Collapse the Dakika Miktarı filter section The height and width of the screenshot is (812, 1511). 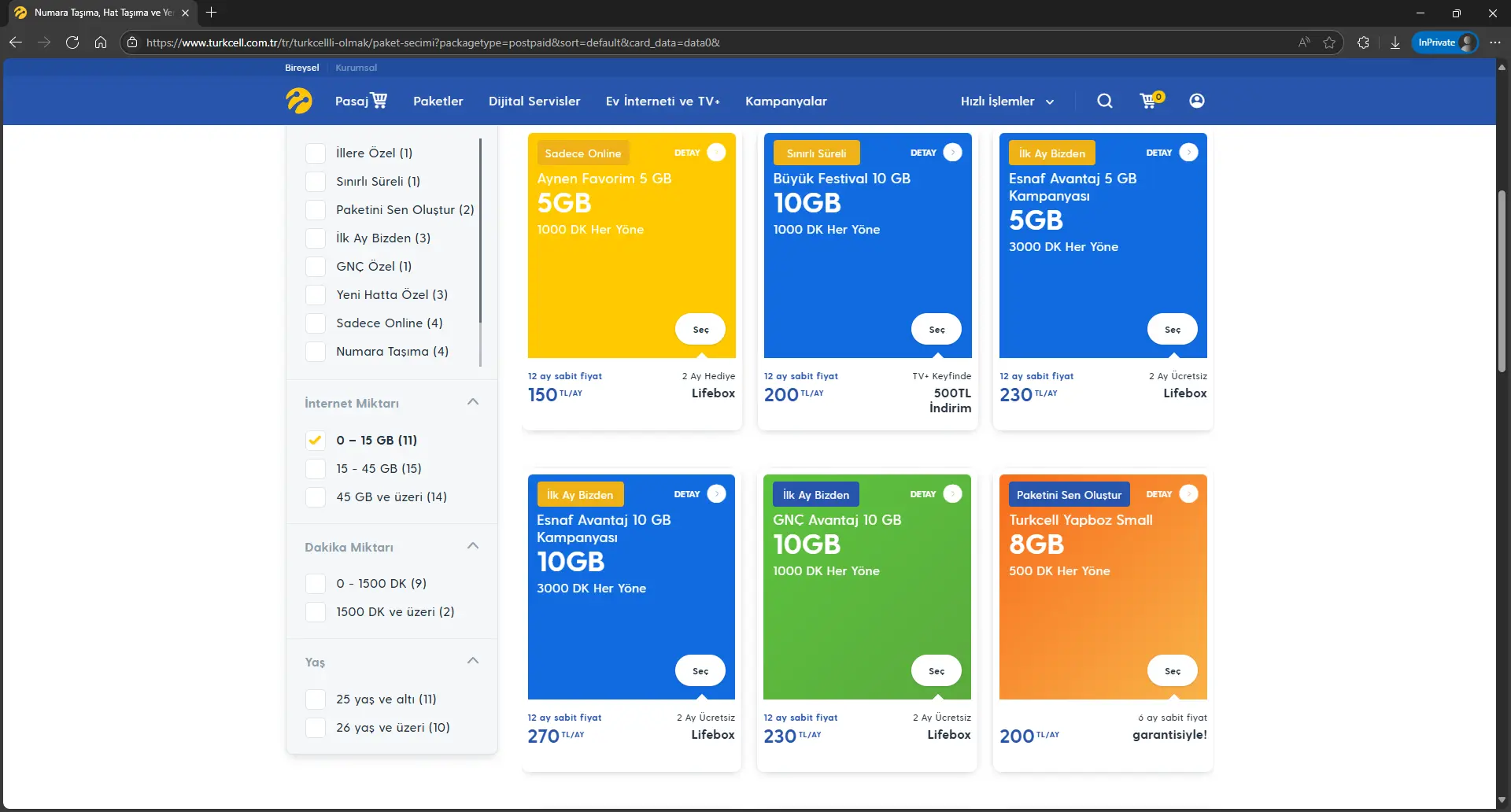click(473, 546)
